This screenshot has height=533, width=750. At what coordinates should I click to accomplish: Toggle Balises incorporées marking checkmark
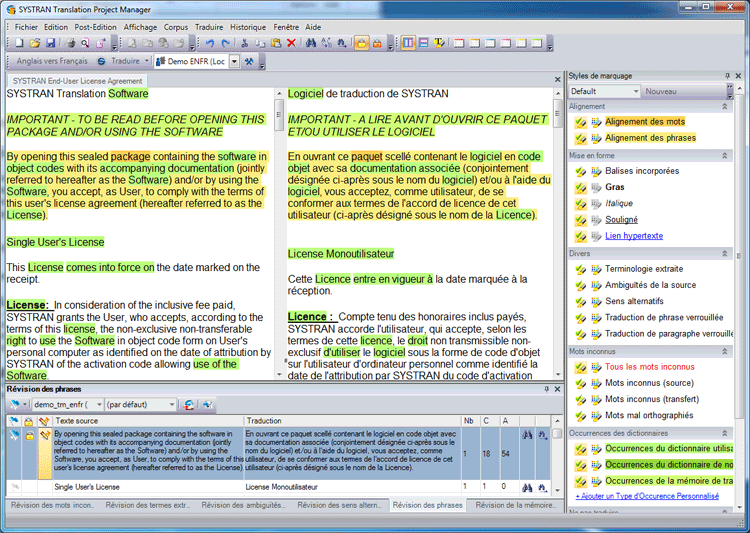[x=581, y=171]
